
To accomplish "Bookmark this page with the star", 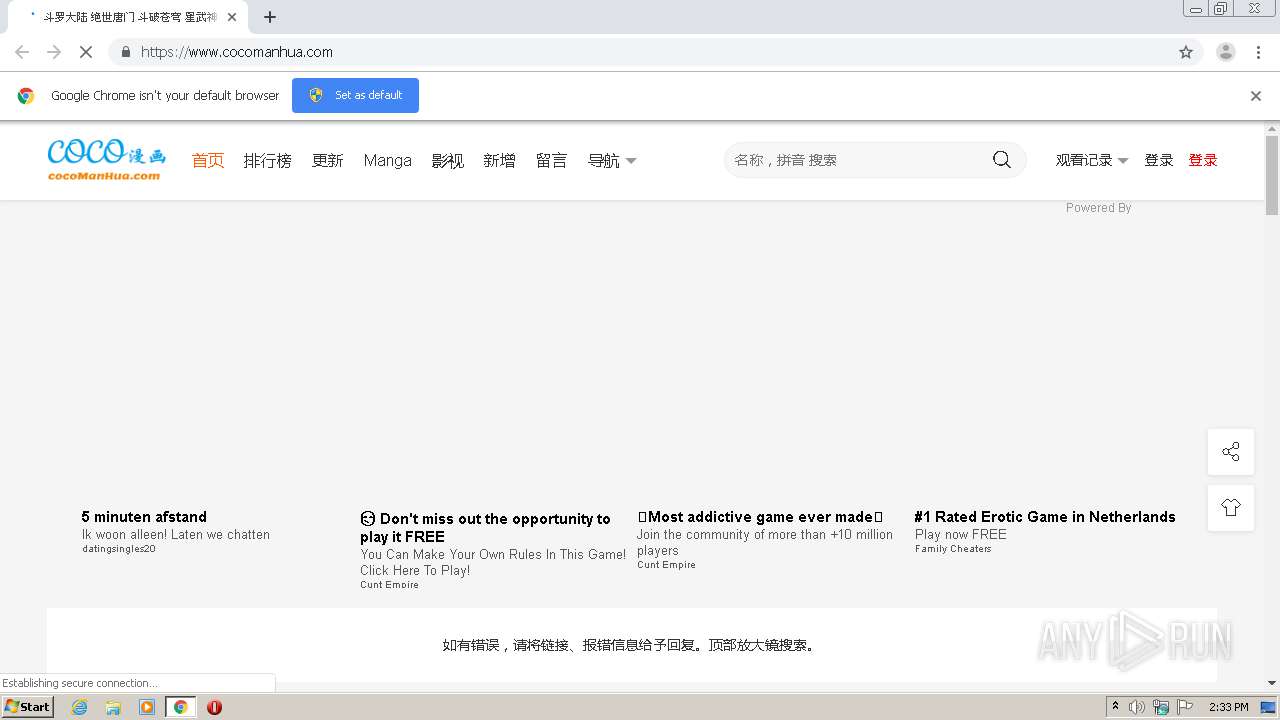I will (1186, 52).
